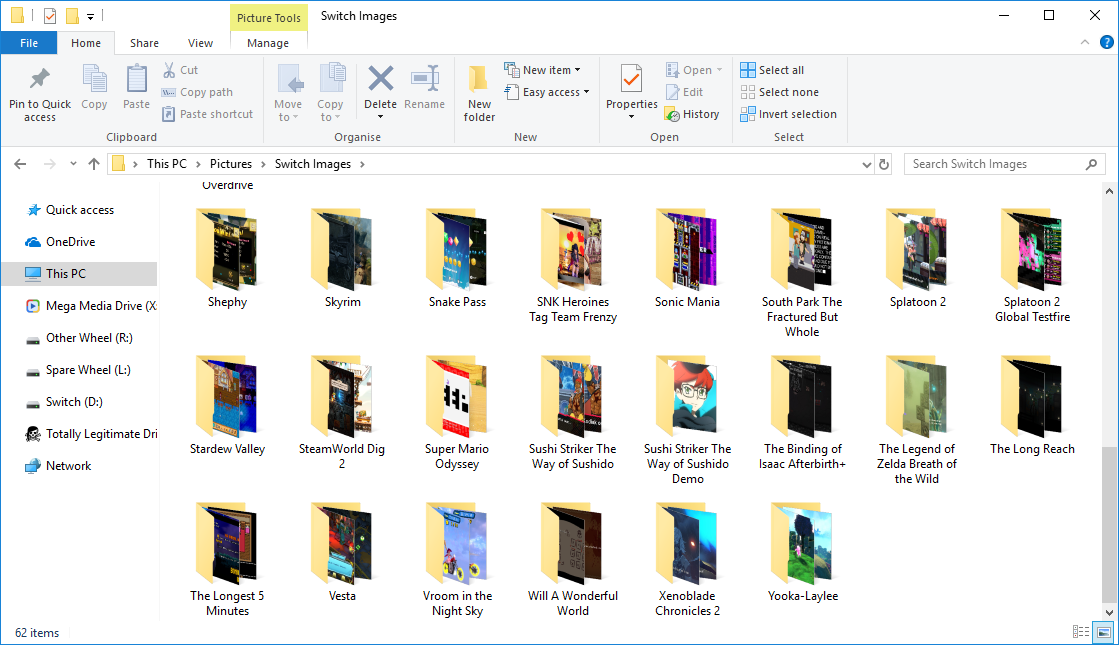
Task: Open file History
Action: tap(692, 114)
